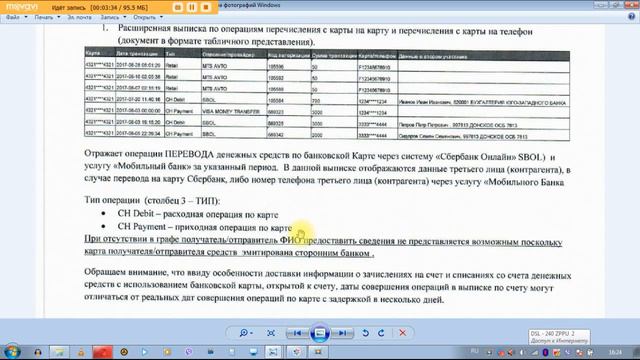The image size is (640, 360).
Task: Take screenshot with Movavi camera button
Action: tap(178, 7)
